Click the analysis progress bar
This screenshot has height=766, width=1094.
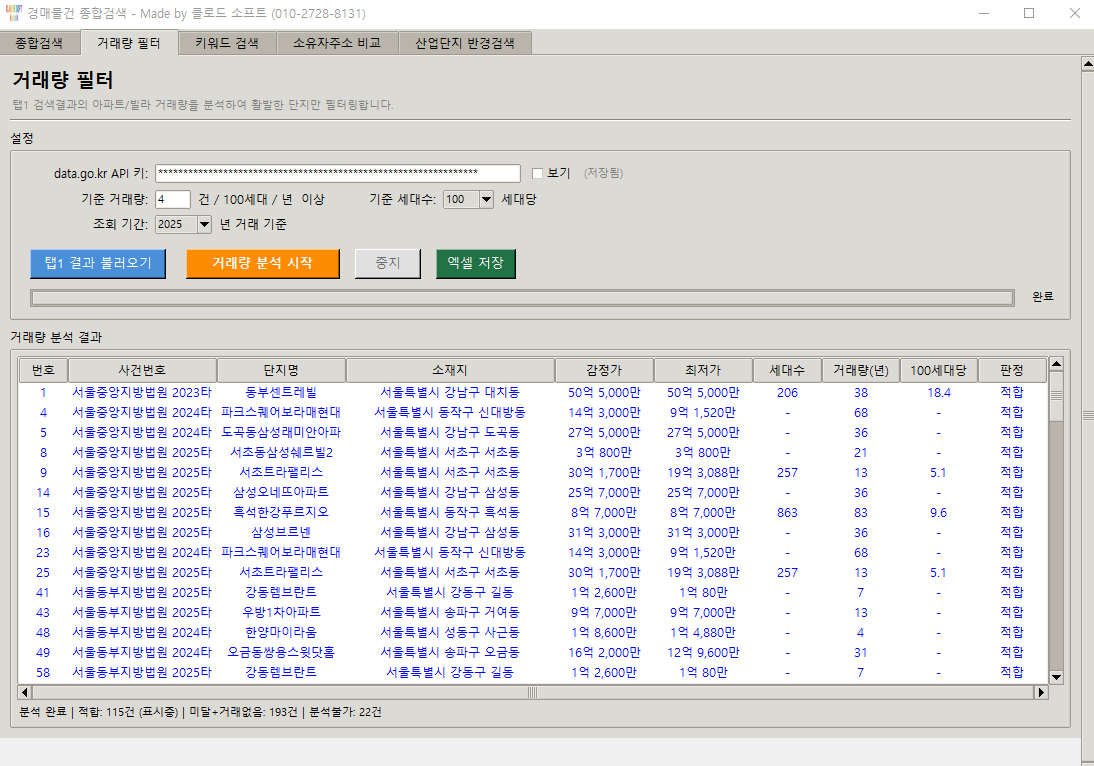click(521, 297)
